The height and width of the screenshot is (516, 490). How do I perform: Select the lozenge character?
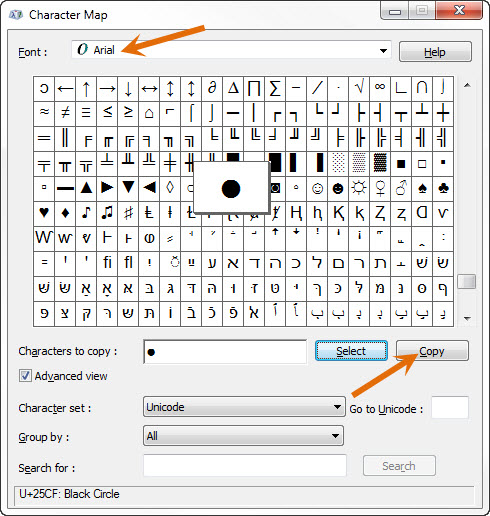tap(170, 189)
